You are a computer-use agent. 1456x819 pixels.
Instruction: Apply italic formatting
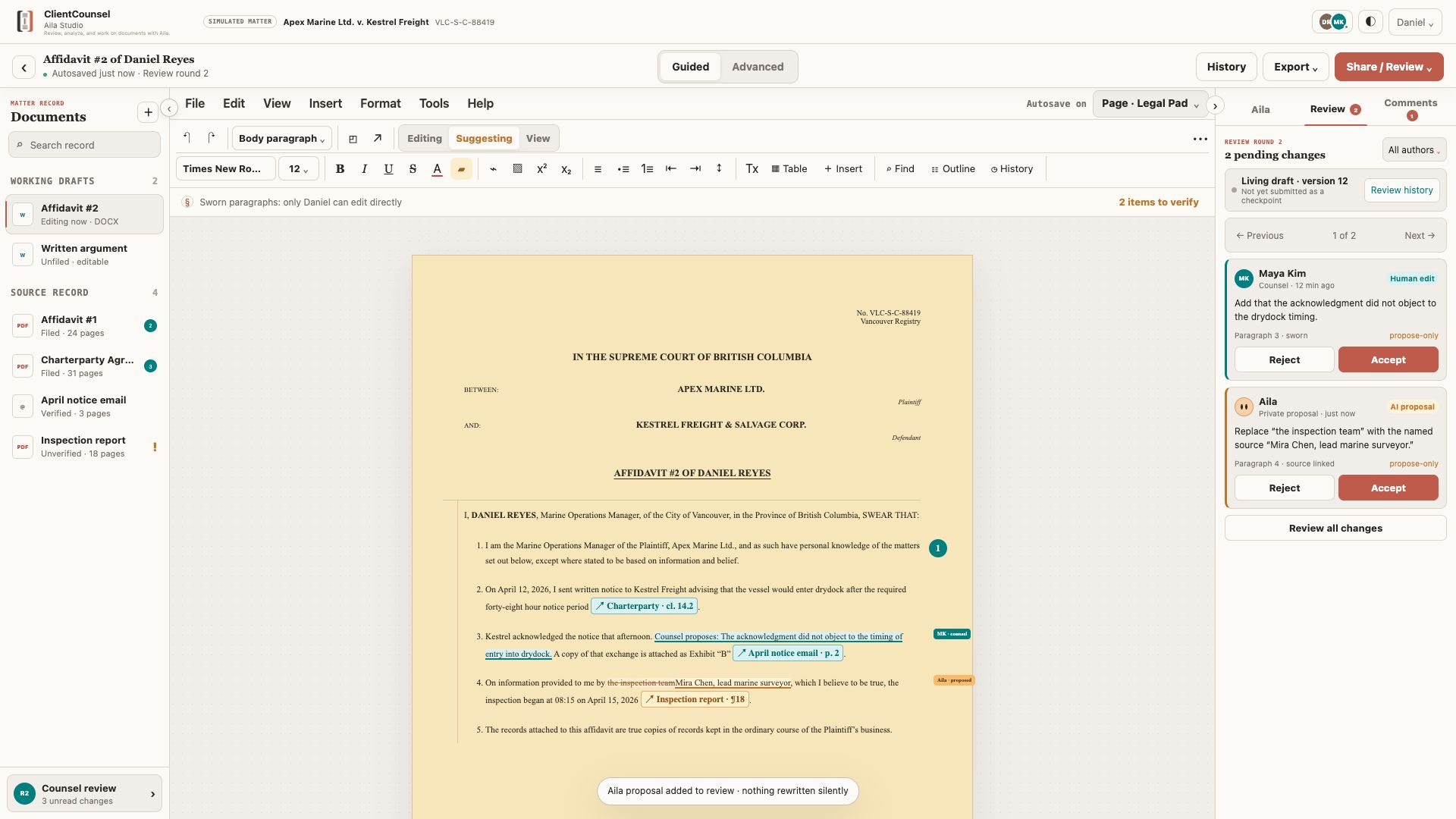(364, 169)
